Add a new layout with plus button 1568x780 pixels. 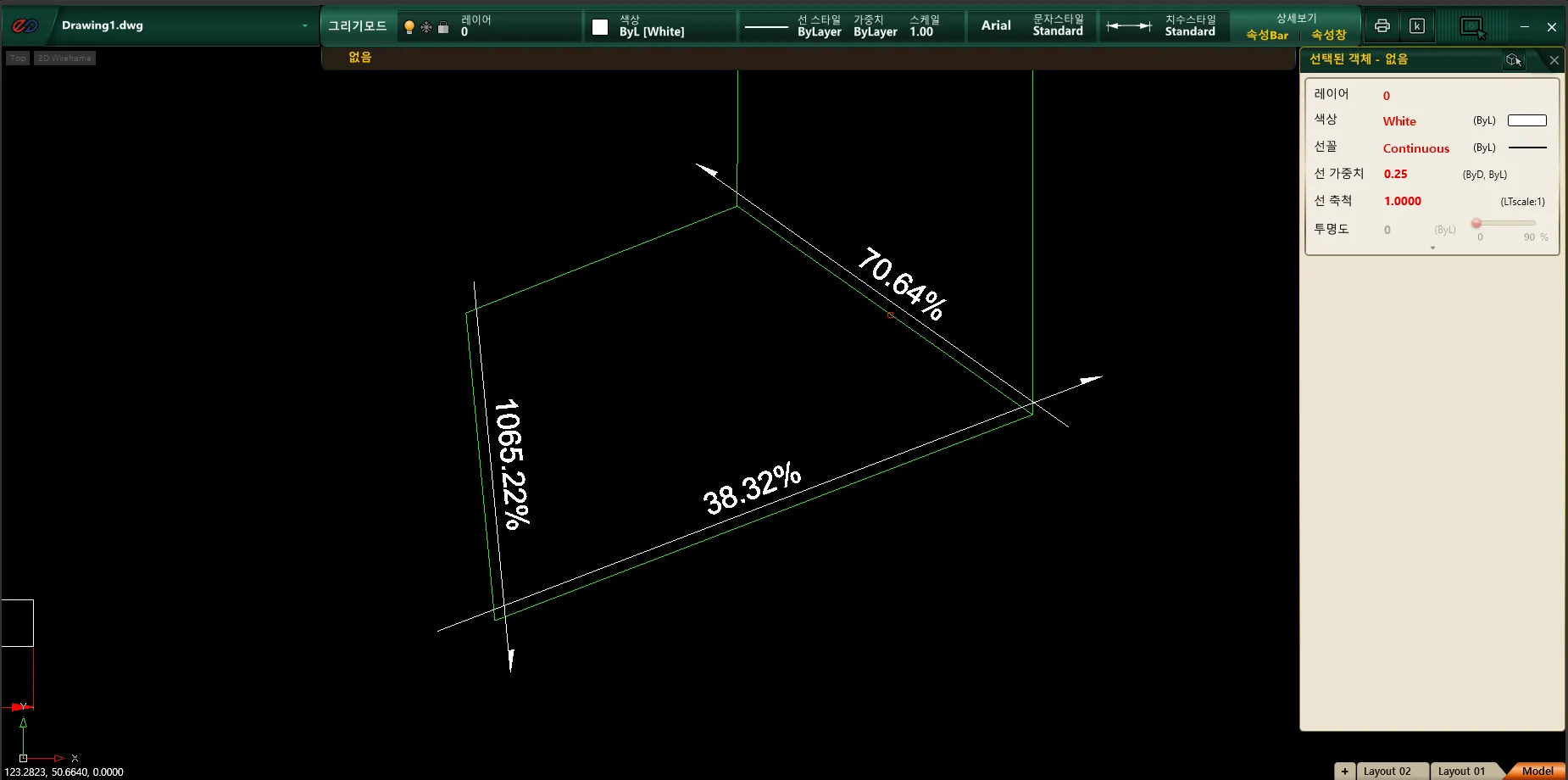click(x=1344, y=771)
